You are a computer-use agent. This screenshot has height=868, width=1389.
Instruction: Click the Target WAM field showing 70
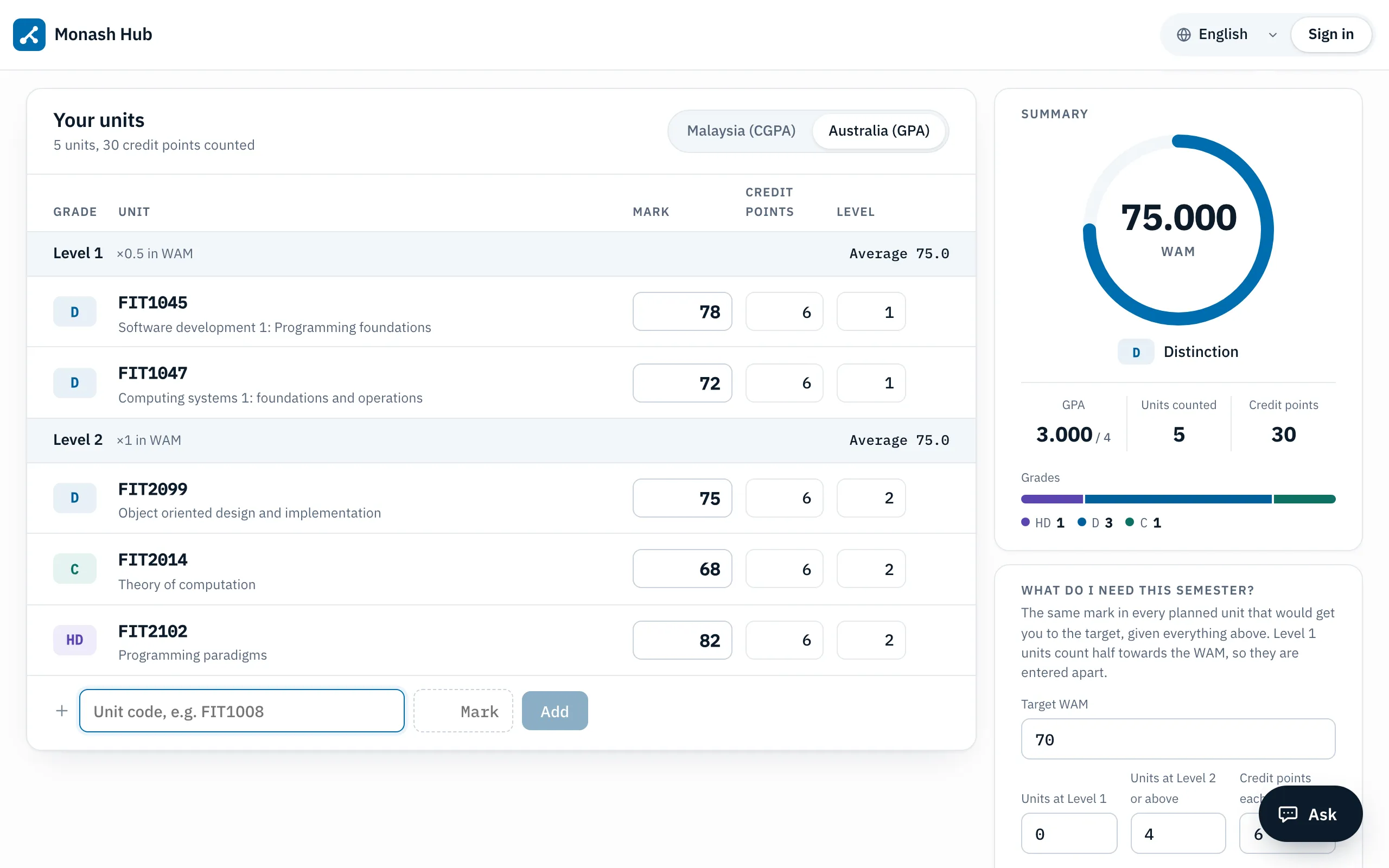tap(1178, 739)
